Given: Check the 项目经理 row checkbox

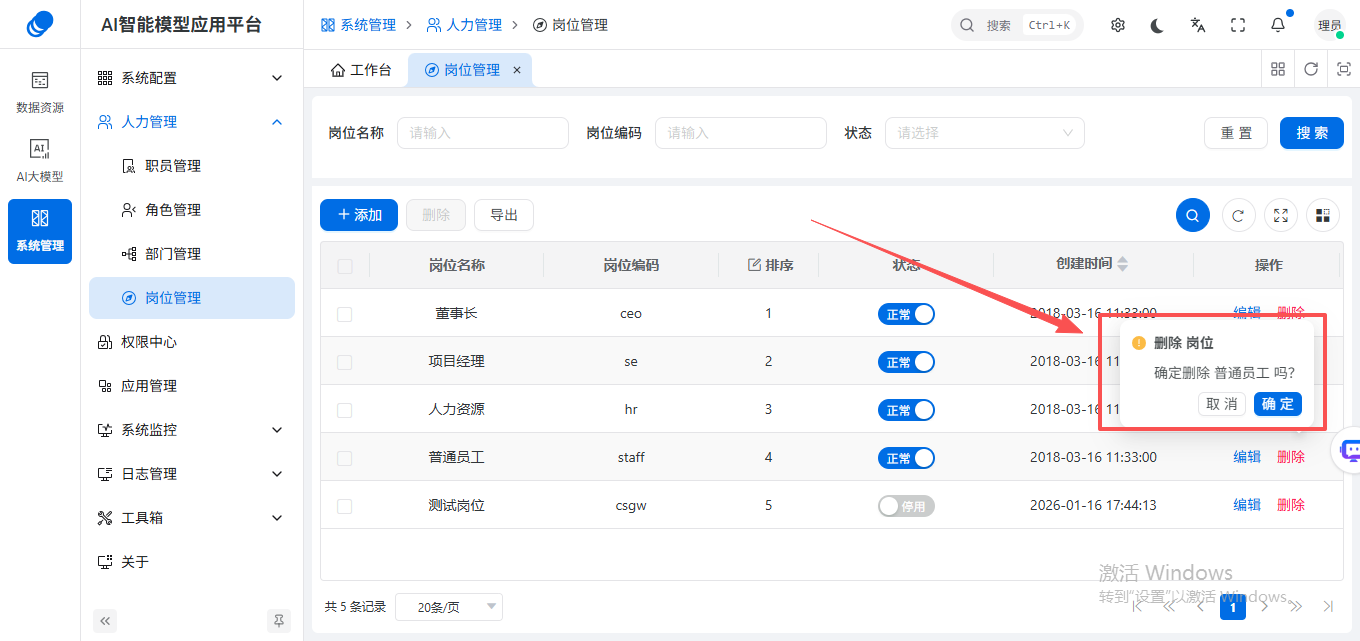Looking at the screenshot, I should 345,362.
